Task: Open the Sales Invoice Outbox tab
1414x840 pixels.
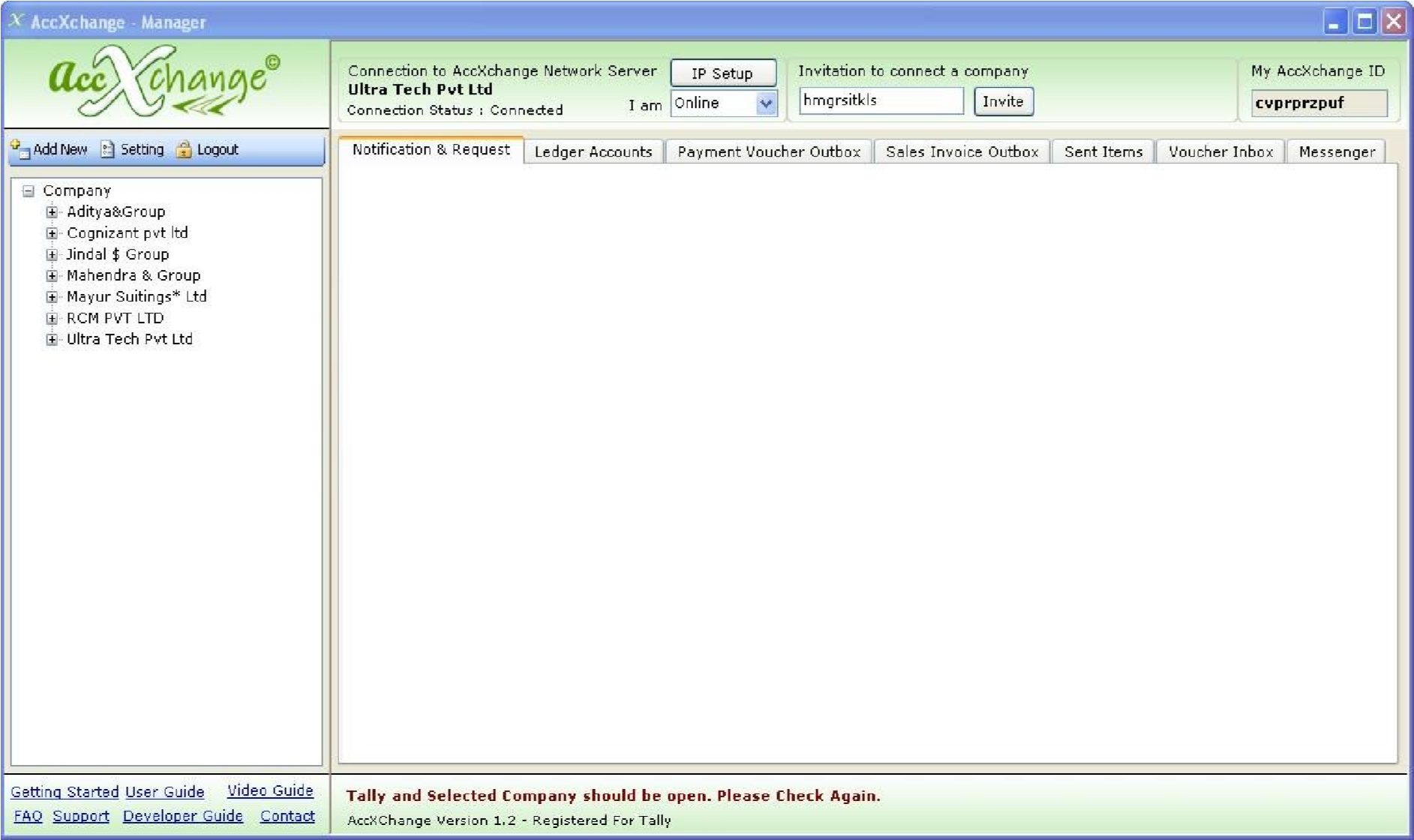Action: (x=962, y=151)
